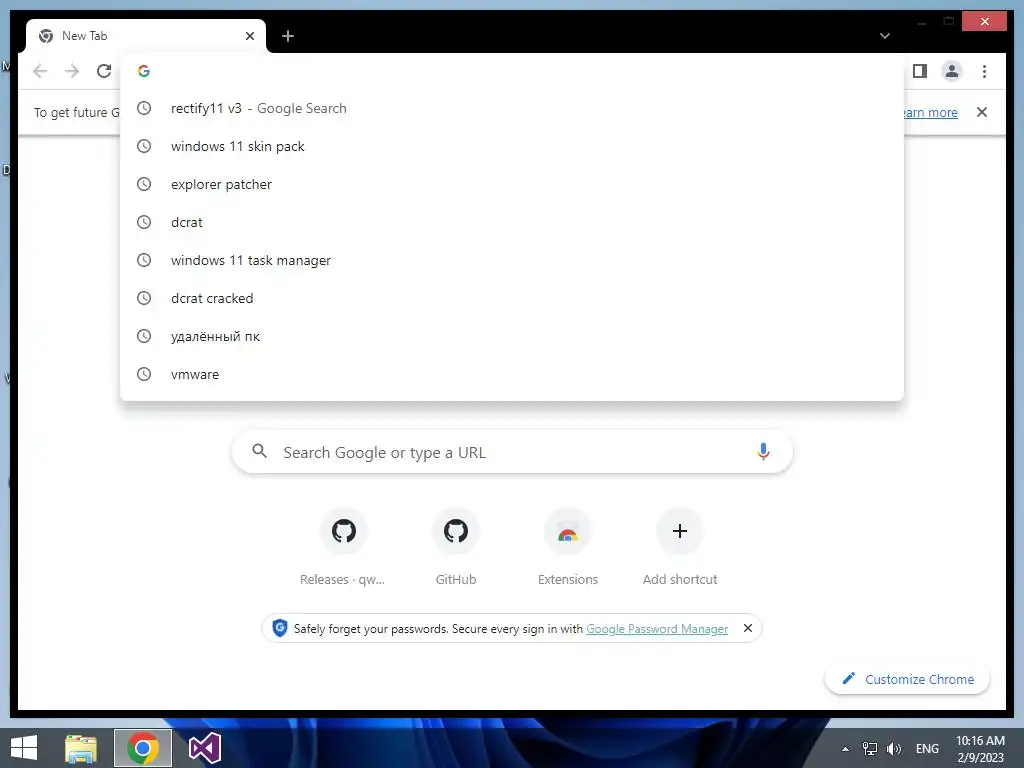Viewport: 1024px width, 768px height.
Task: Open the Extensions shortcut tile
Action: (568, 549)
